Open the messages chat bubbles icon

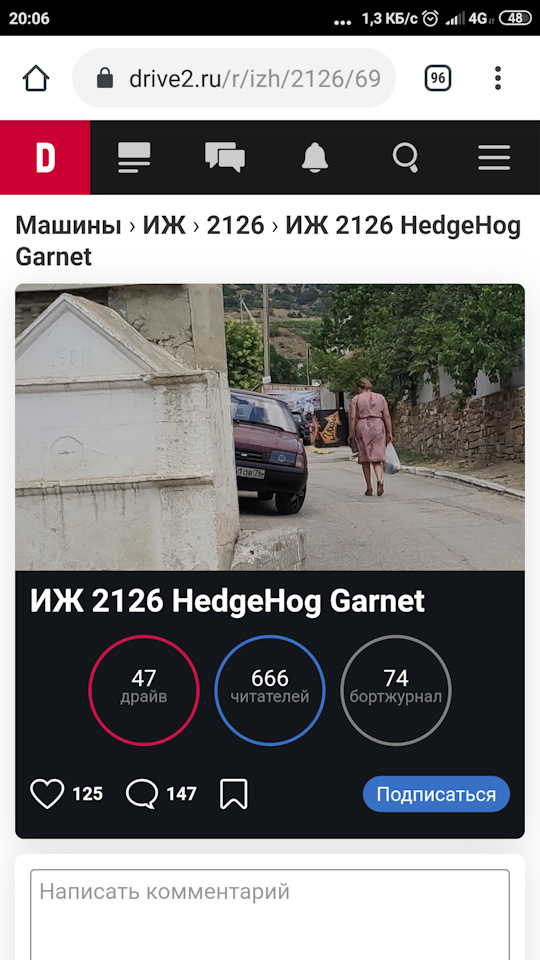point(225,157)
